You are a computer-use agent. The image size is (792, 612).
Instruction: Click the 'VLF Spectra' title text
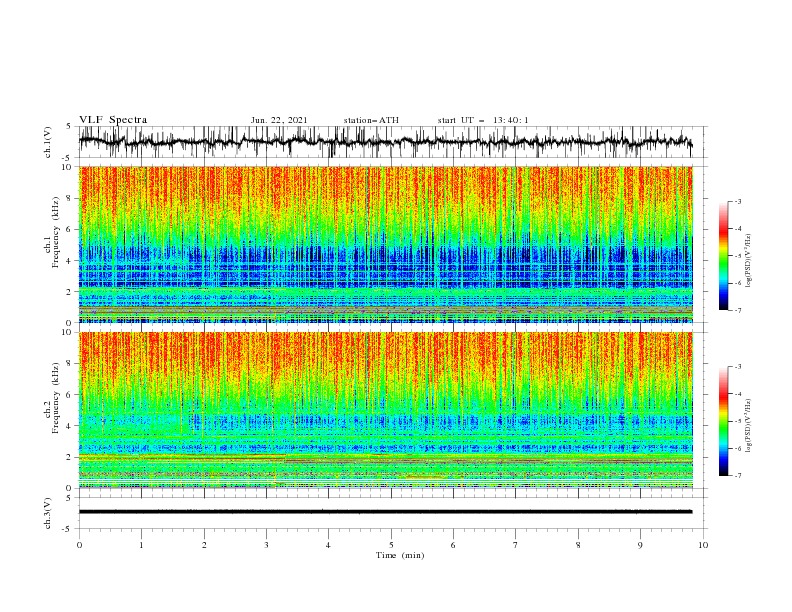tap(113, 120)
